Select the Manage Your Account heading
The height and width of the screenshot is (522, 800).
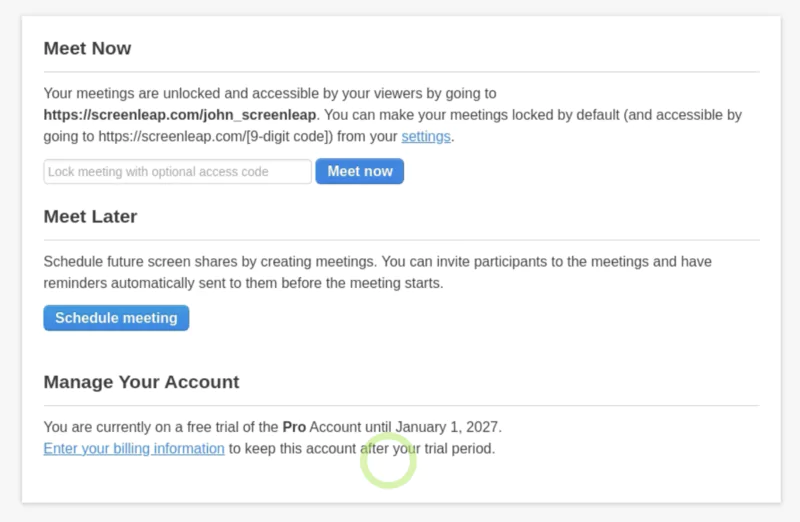point(141,382)
